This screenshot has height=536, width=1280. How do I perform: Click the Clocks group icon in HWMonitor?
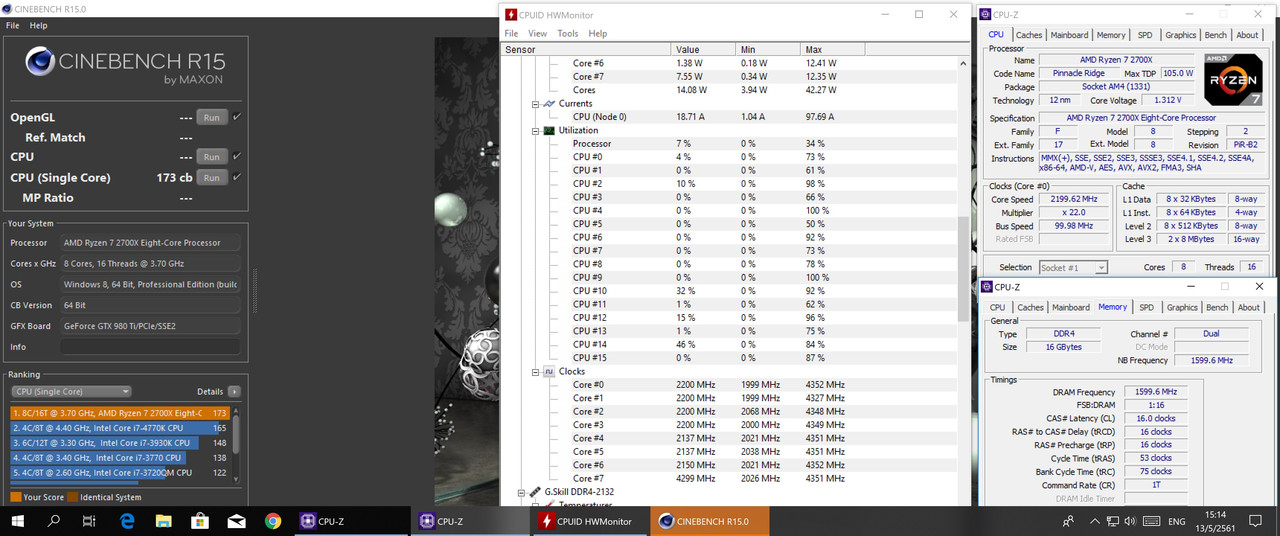pyautogui.click(x=550, y=371)
